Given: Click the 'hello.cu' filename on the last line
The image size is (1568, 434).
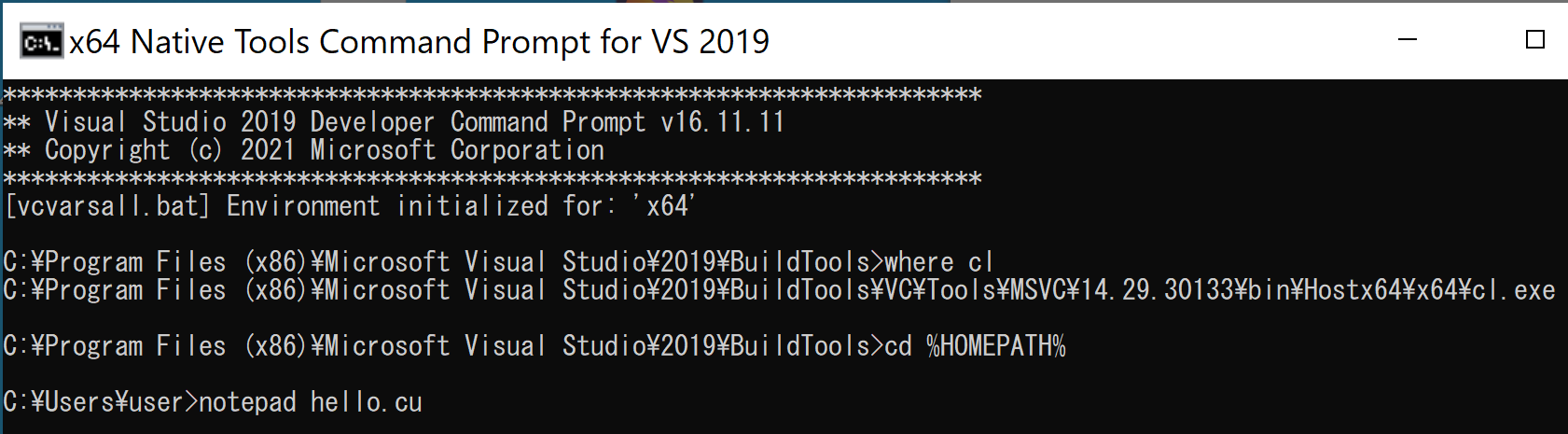Looking at the screenshot, I should (367, 402).
